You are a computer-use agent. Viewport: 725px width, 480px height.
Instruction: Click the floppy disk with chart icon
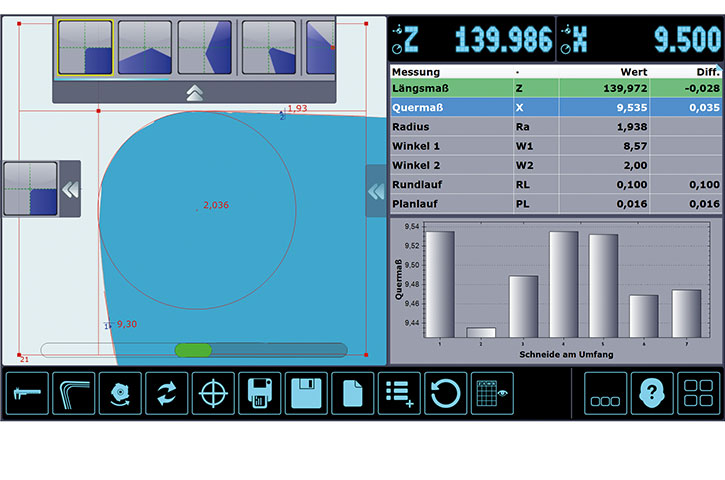pyautogui.click(x=260, y=394)
